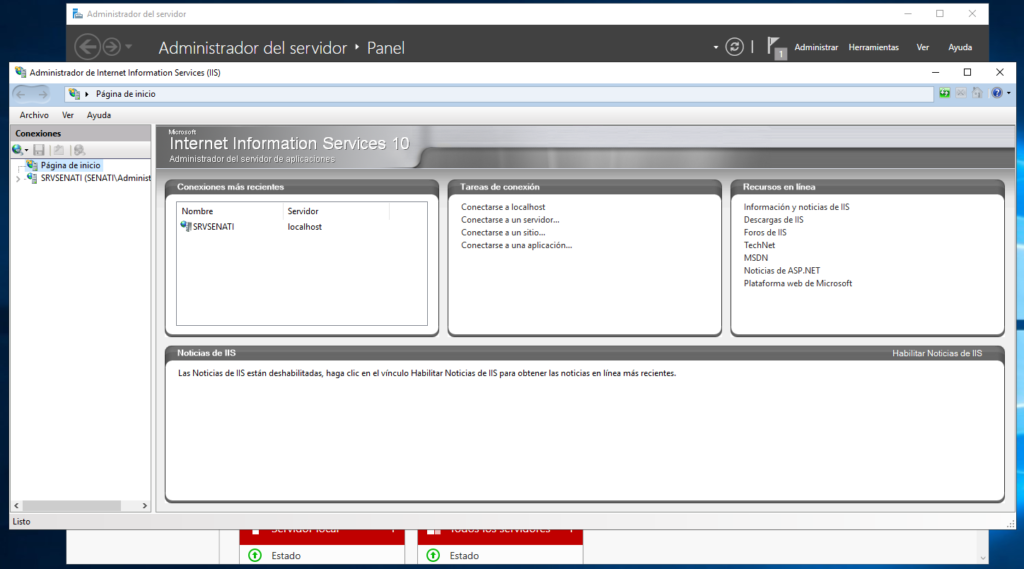Click the server icon in the address bar

pyautogui.click(x=74, y=94)
